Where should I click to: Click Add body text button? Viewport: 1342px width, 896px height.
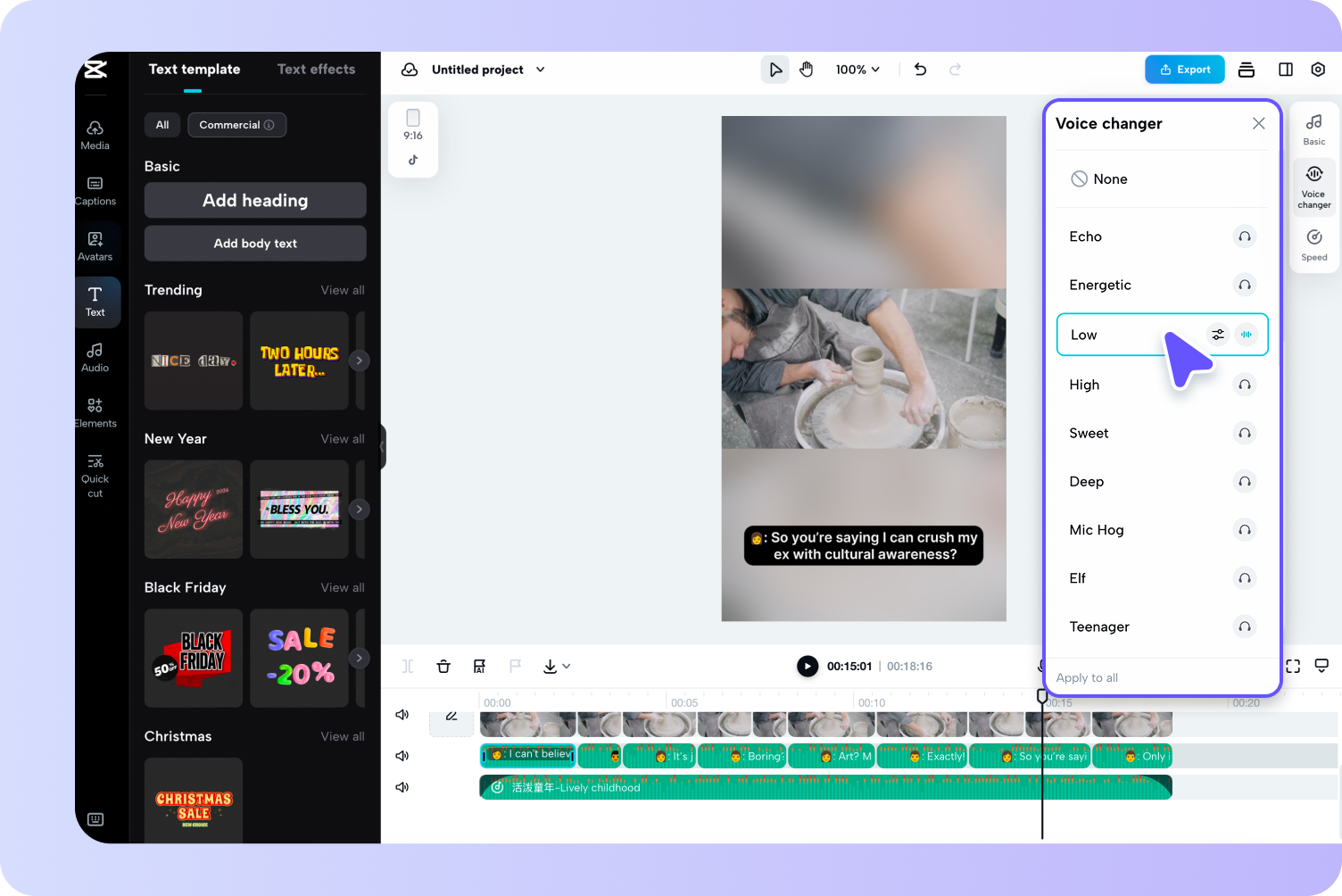point(255,243)
